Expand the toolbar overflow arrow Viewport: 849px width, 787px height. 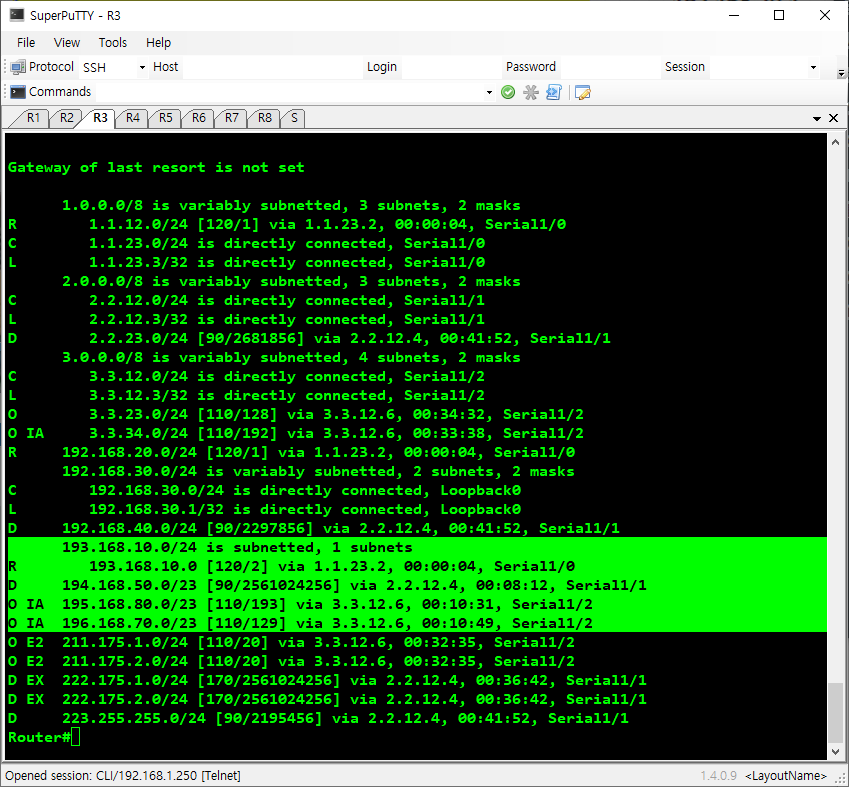[841, 73]
